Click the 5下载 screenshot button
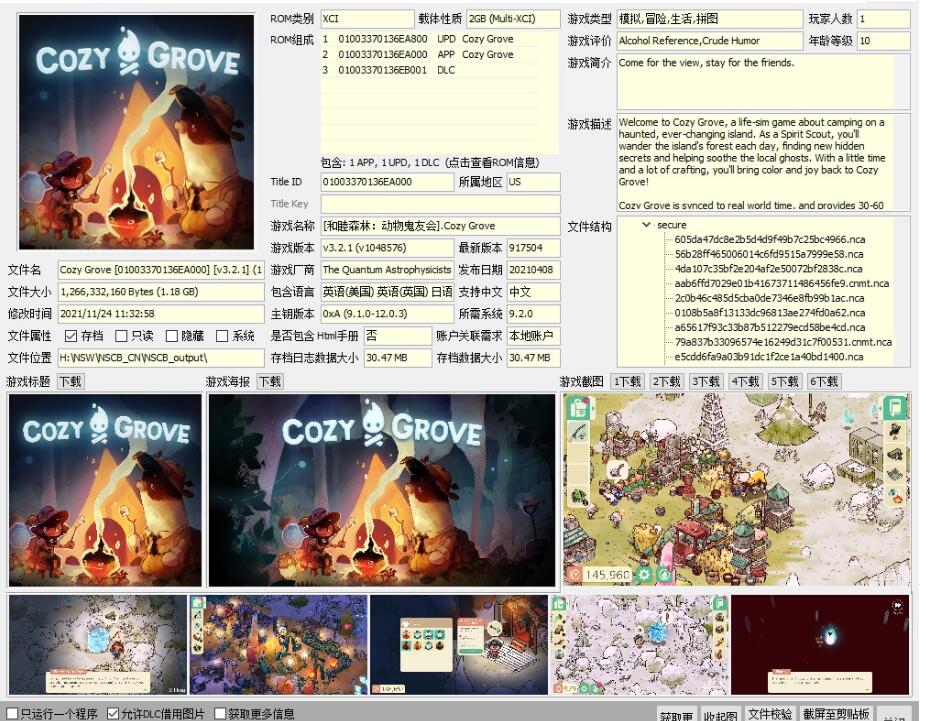Screen dimensions: 926x721 [x=784, y=381]
